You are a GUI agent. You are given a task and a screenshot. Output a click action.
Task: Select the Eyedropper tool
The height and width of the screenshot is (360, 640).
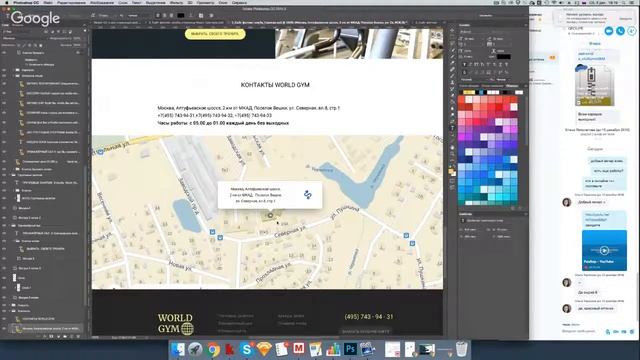click(x=452, y=62)
